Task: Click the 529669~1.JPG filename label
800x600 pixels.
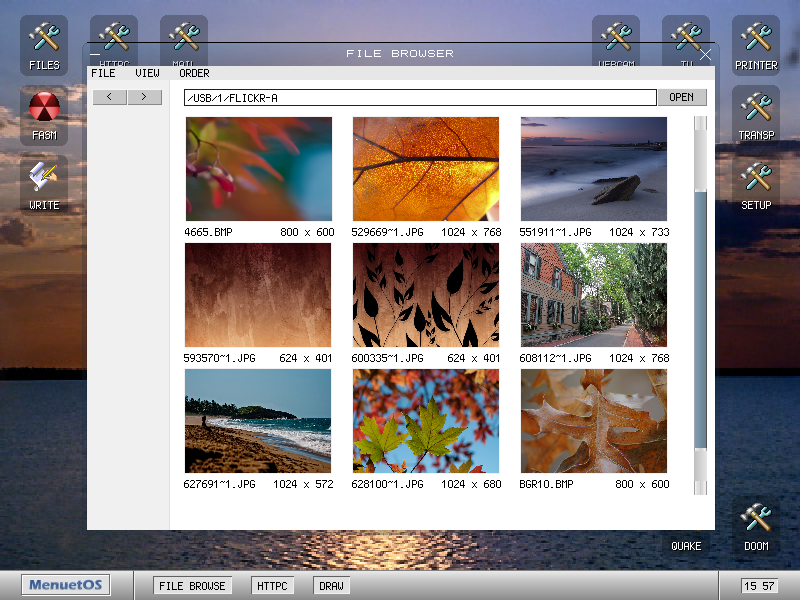Action: pos(387,232)
